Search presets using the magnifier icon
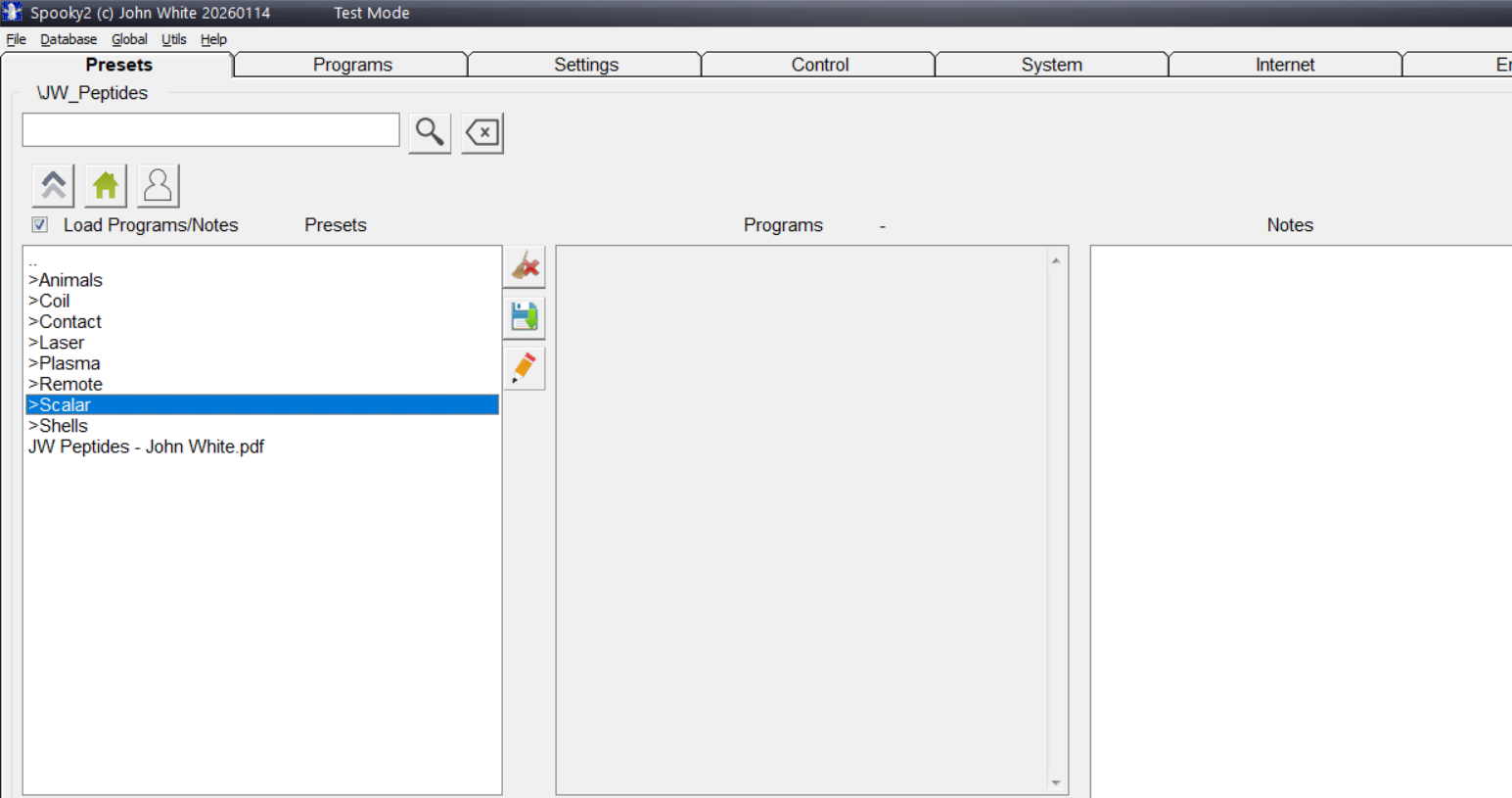Image resolution: width=1512 pixels, height=798 pixels. (429, 131)
